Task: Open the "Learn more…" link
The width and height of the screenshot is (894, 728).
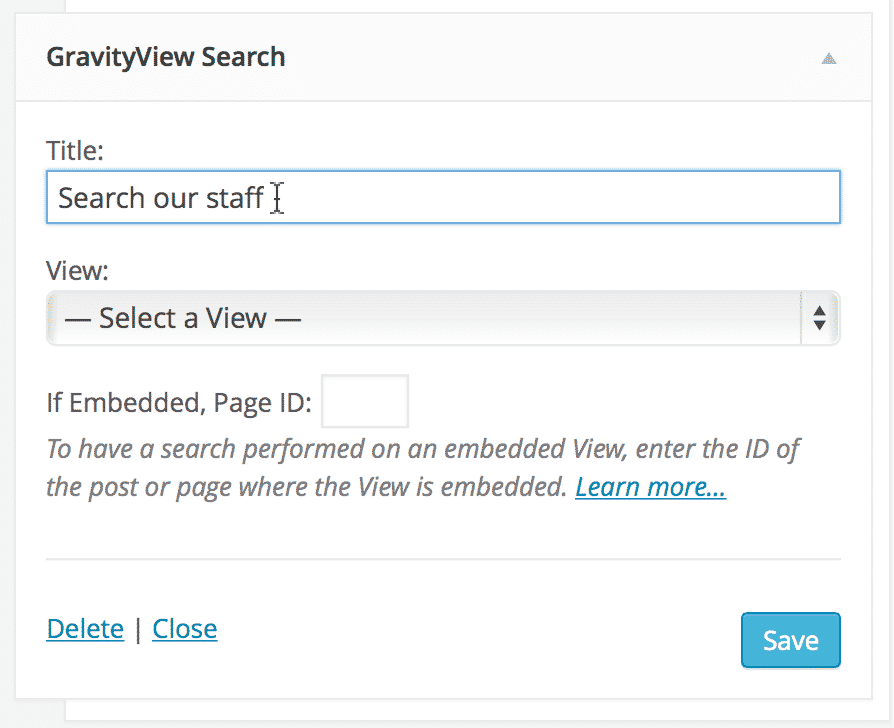Action: (651, 487)
